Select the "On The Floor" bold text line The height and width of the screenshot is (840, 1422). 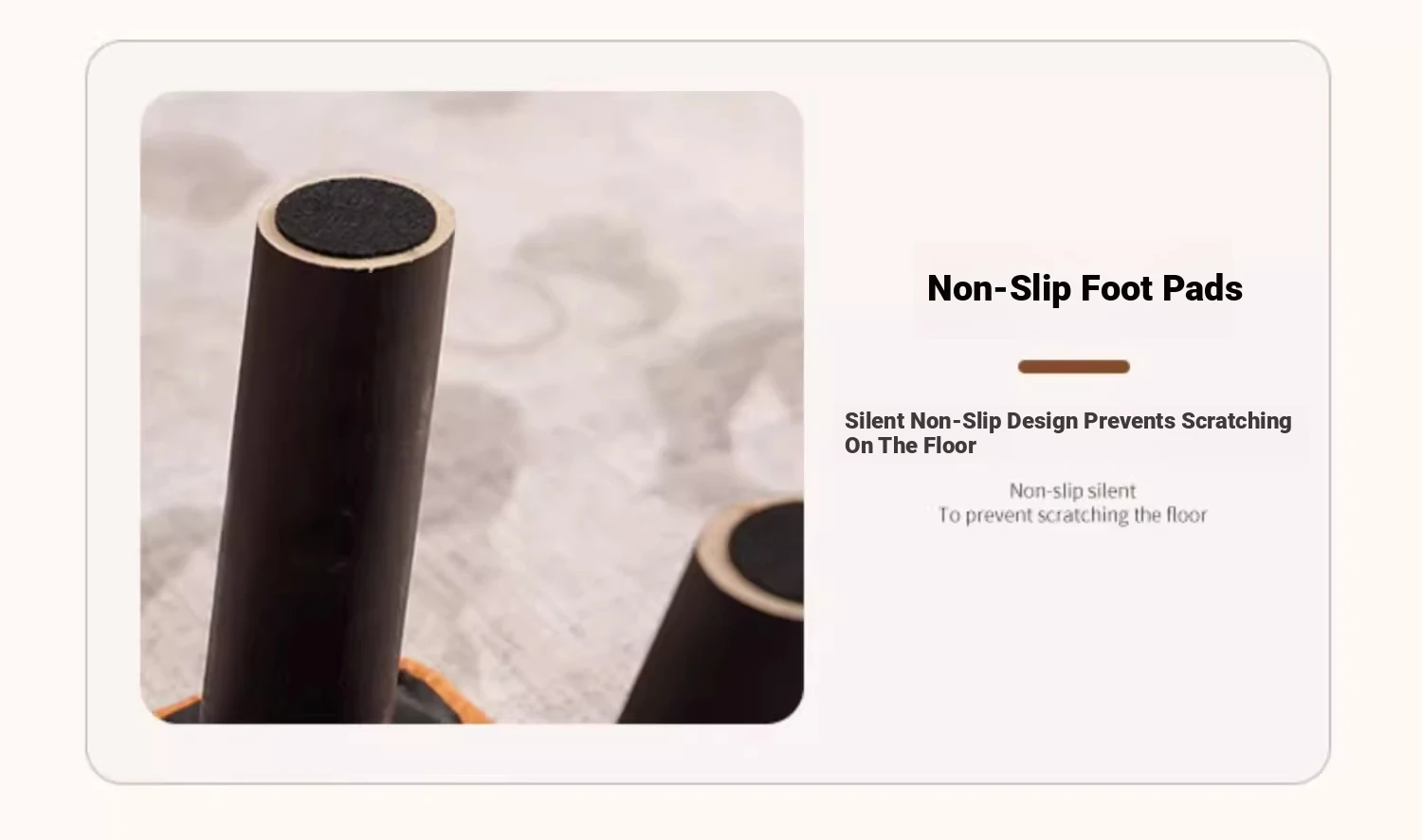point(910,446)
